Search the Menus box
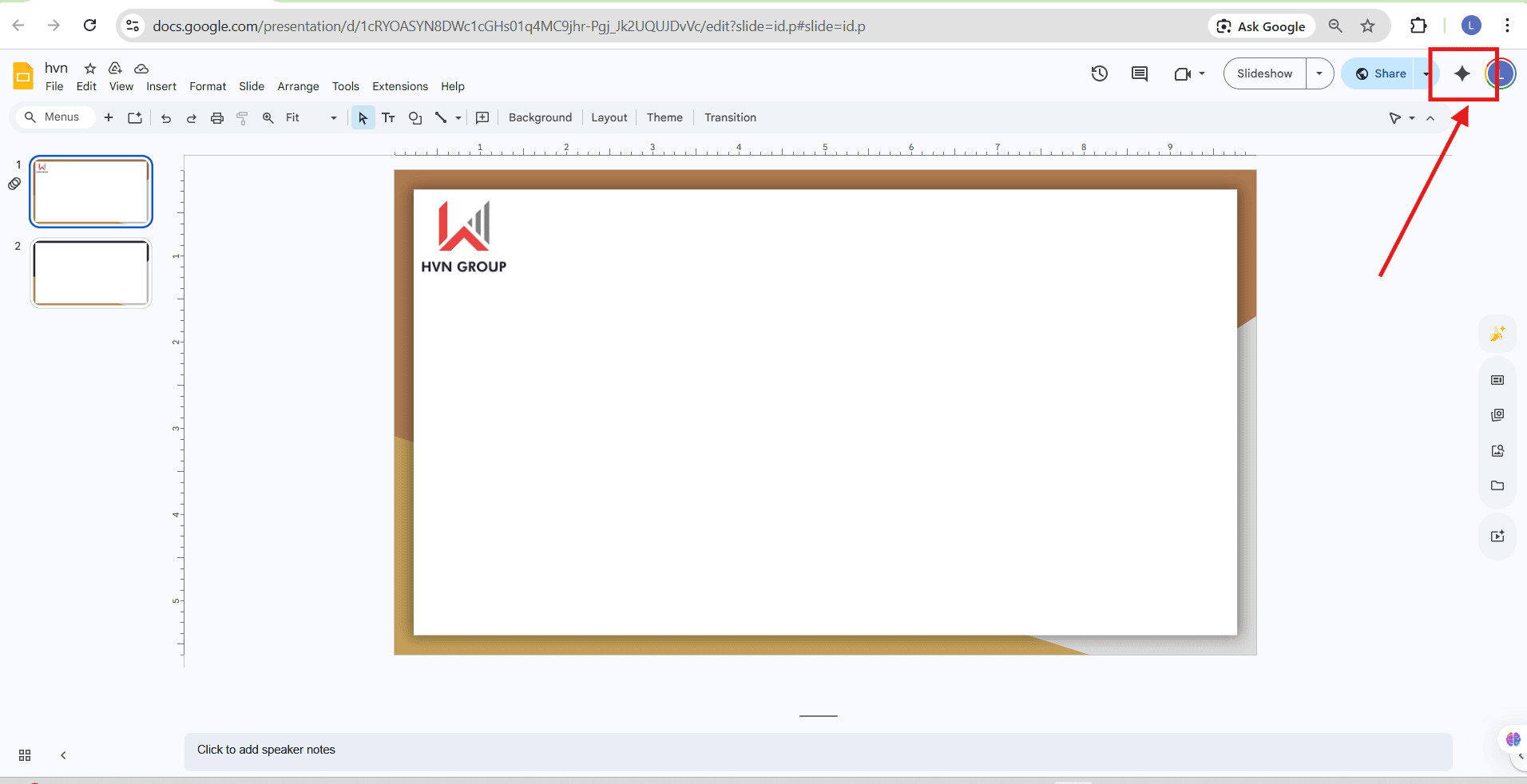Viewport: 1527px width, 784px height. (54, 117)
